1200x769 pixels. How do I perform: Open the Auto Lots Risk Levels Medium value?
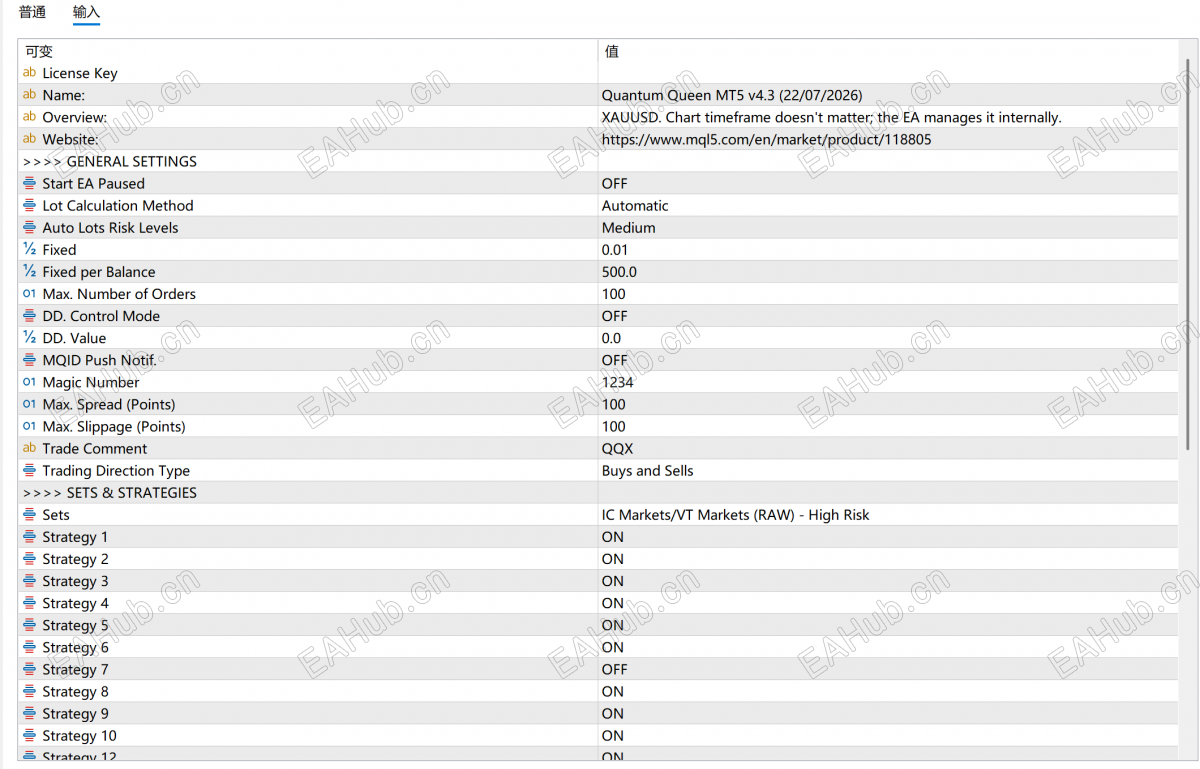click(888, 227)
